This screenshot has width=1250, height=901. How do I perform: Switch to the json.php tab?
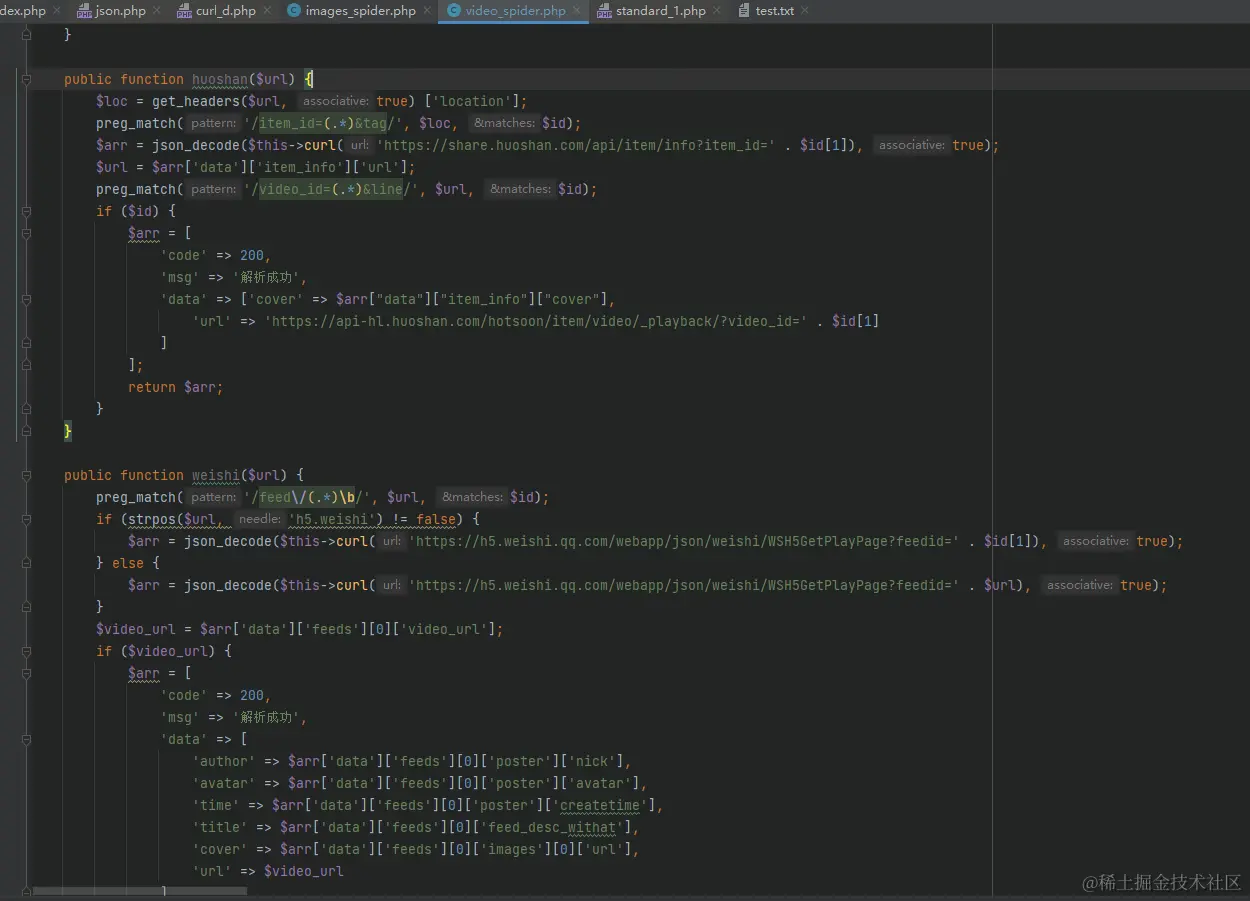[x=120, y=11]
